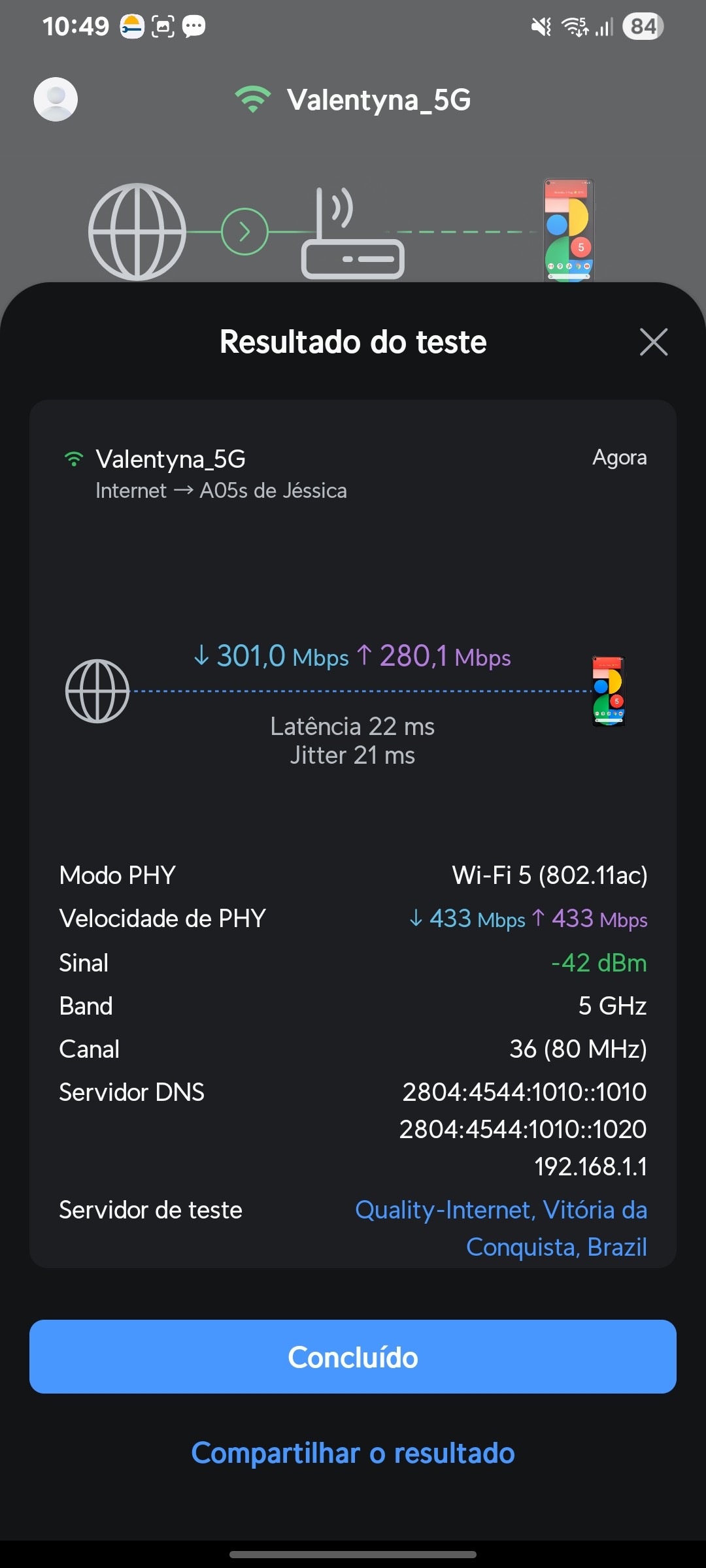Tap the green Wi-Fi icon in header
This screenshot has width=706, height=1568.
pos(253,99)
